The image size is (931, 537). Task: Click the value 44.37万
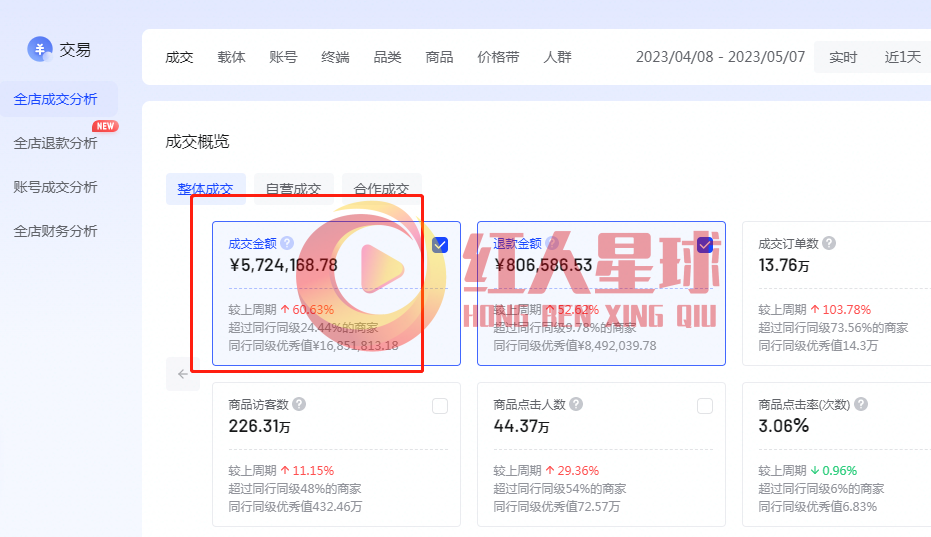pyautogui.click(x=521, y=426)
